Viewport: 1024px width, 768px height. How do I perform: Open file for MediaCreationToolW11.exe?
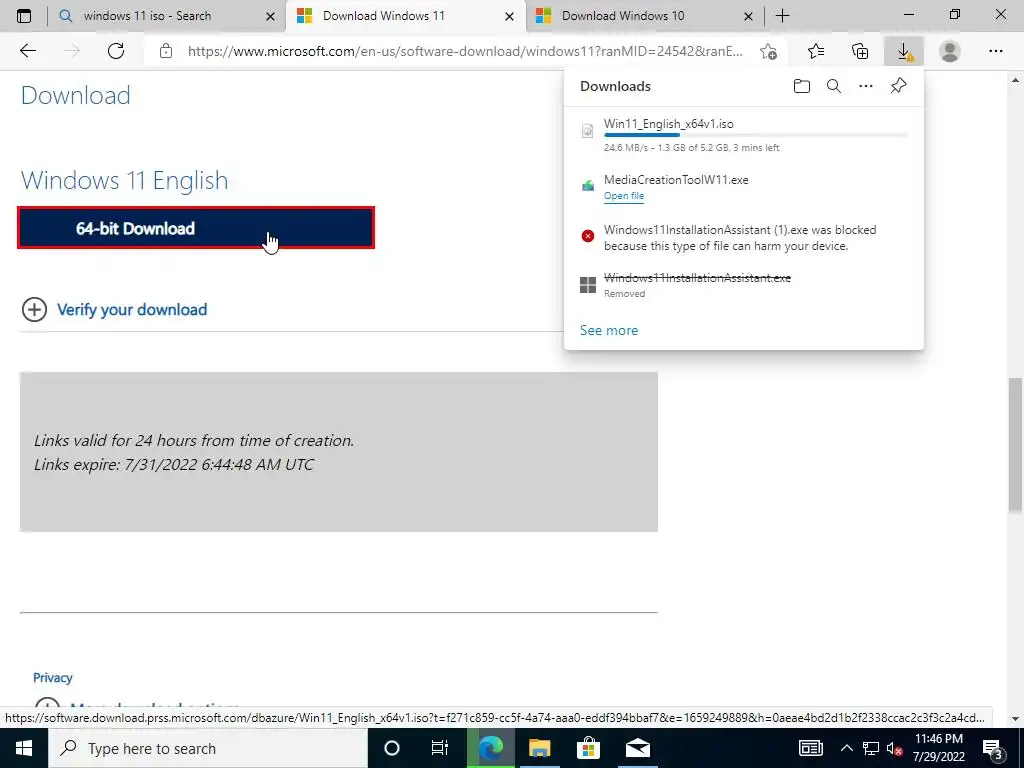click(624, 196)
